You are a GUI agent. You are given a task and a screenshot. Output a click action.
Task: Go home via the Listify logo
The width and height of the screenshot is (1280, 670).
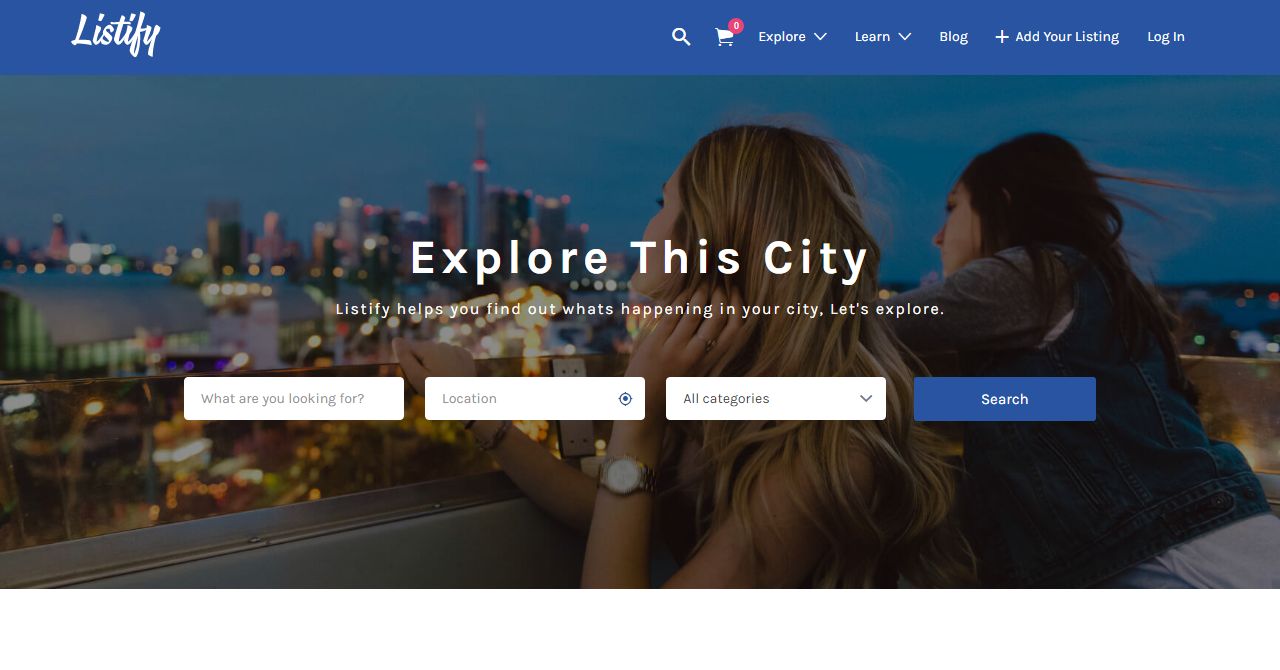[116, 35]
